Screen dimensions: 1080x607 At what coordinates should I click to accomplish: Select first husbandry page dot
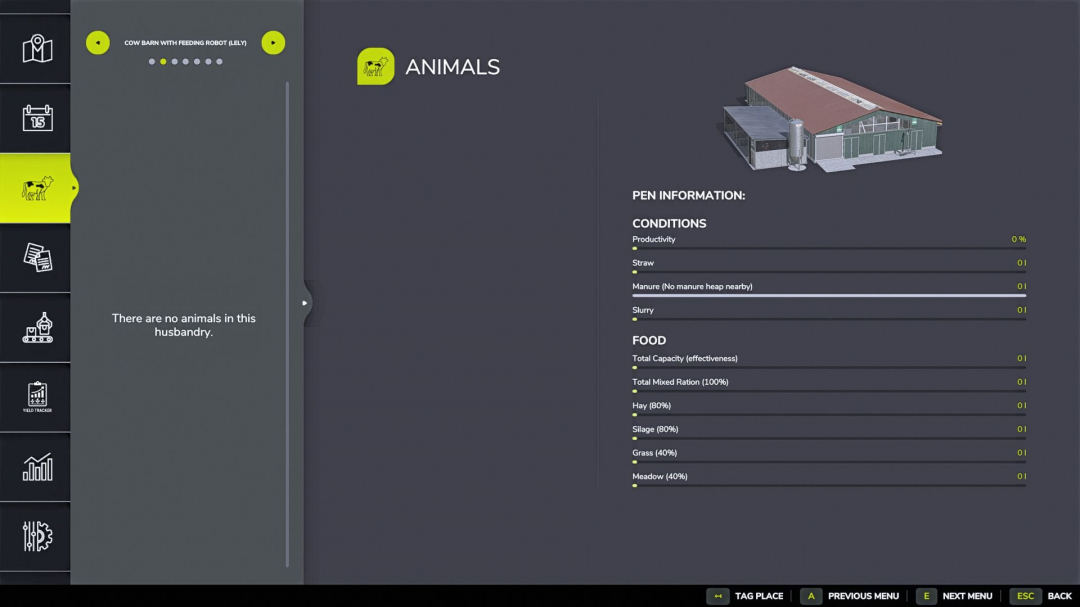click(152, 61)
